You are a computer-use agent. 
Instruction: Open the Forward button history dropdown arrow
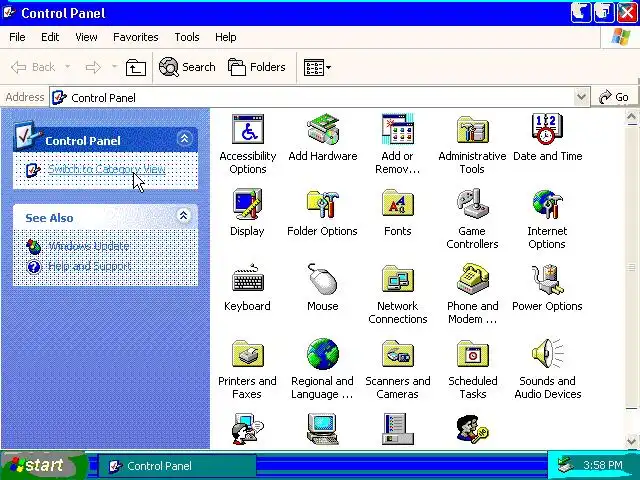click(x=114, y=67)
